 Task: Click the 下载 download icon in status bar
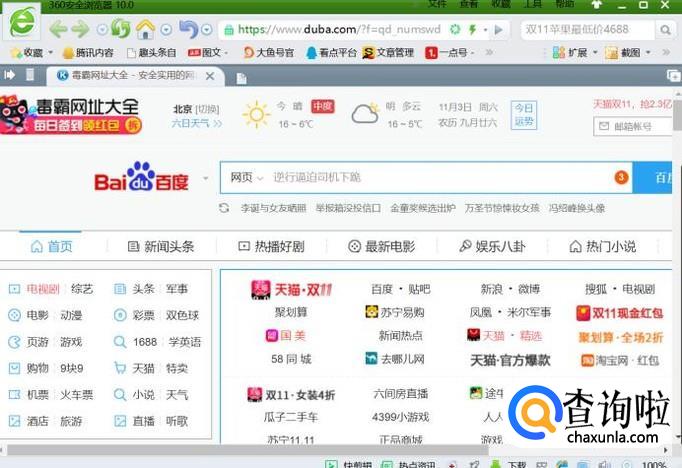pos(495,464)
